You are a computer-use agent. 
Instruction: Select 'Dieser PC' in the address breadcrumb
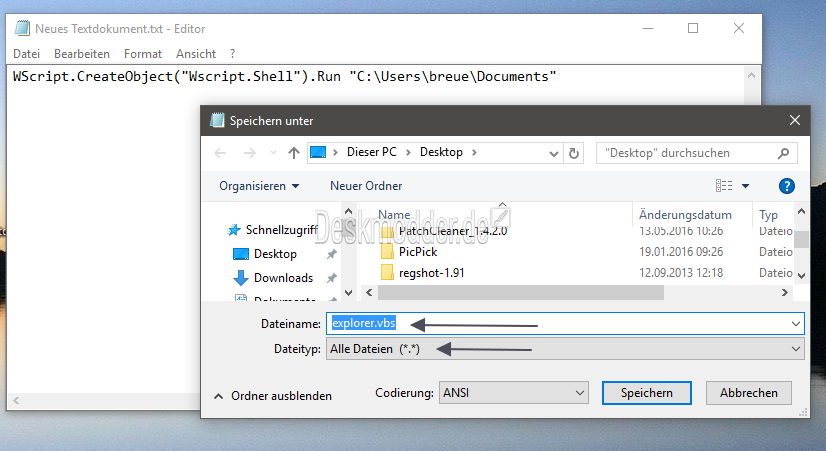(x=371, y=152)
